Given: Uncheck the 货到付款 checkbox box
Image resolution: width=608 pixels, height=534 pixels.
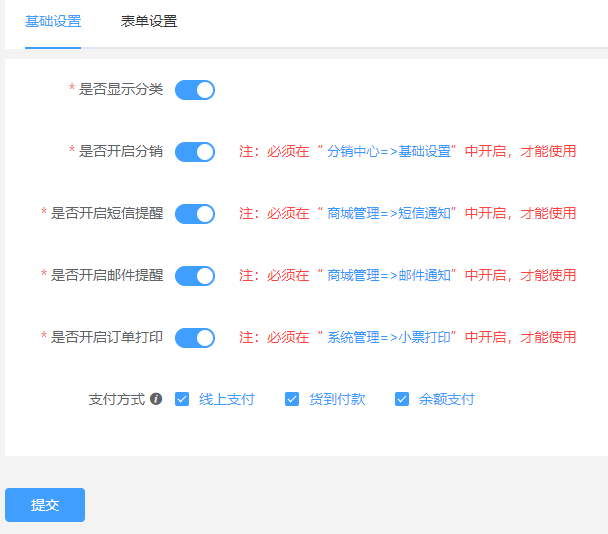Looking at the screenshot, I should point(292,400).
